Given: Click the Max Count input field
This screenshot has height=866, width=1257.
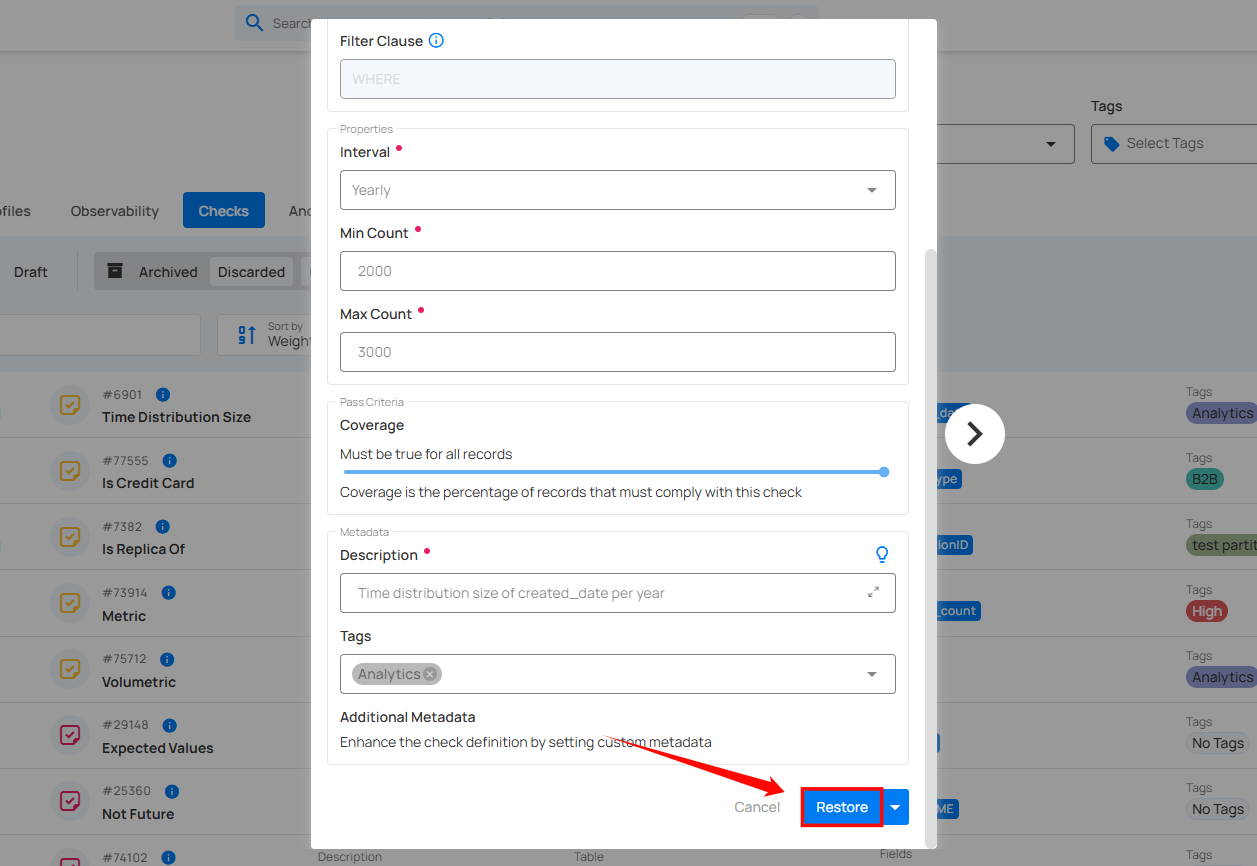Looking at the screenshot, I should [x=618, y=352].
